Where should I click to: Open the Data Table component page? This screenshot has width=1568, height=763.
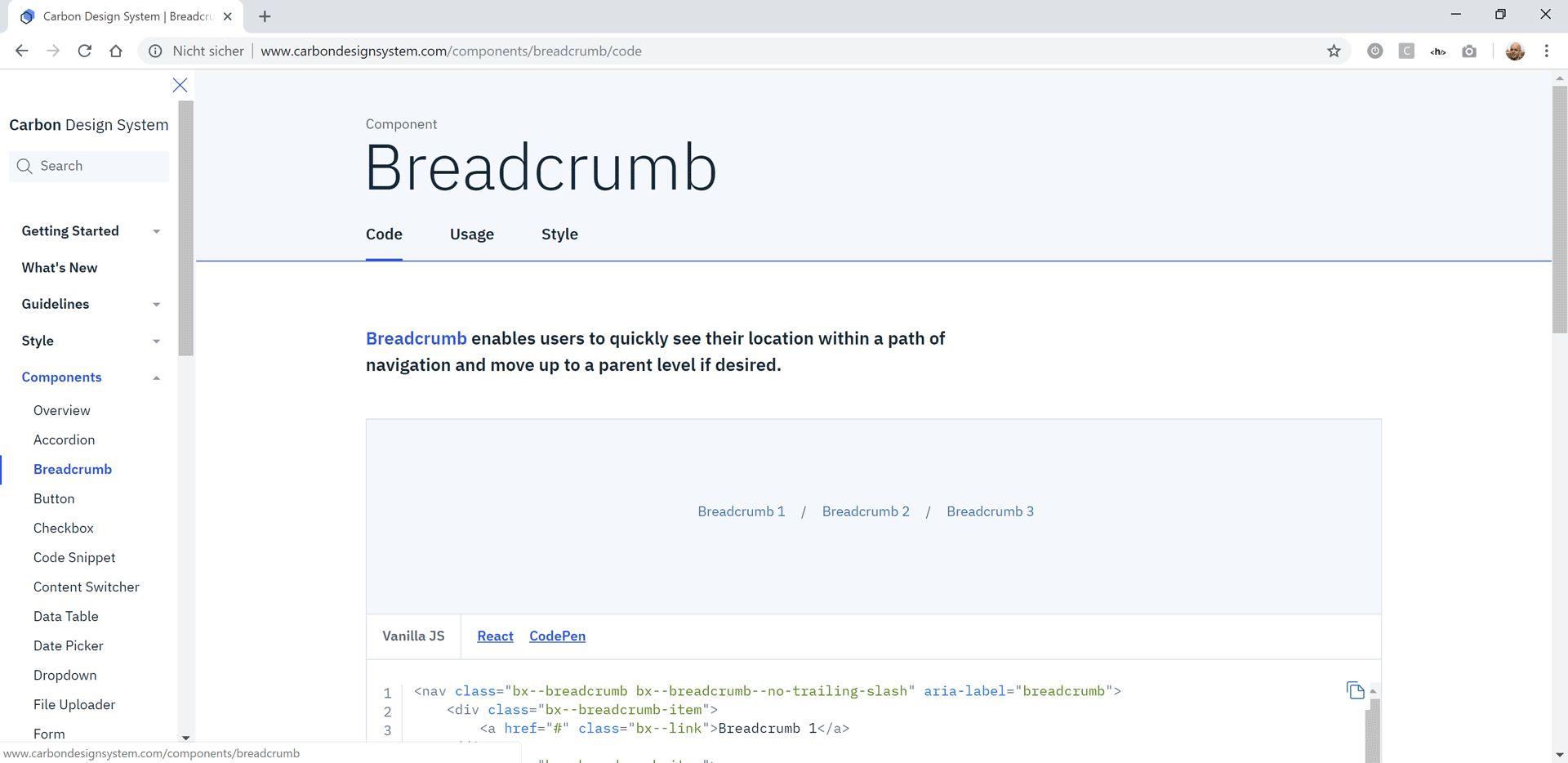coord(66,616)
